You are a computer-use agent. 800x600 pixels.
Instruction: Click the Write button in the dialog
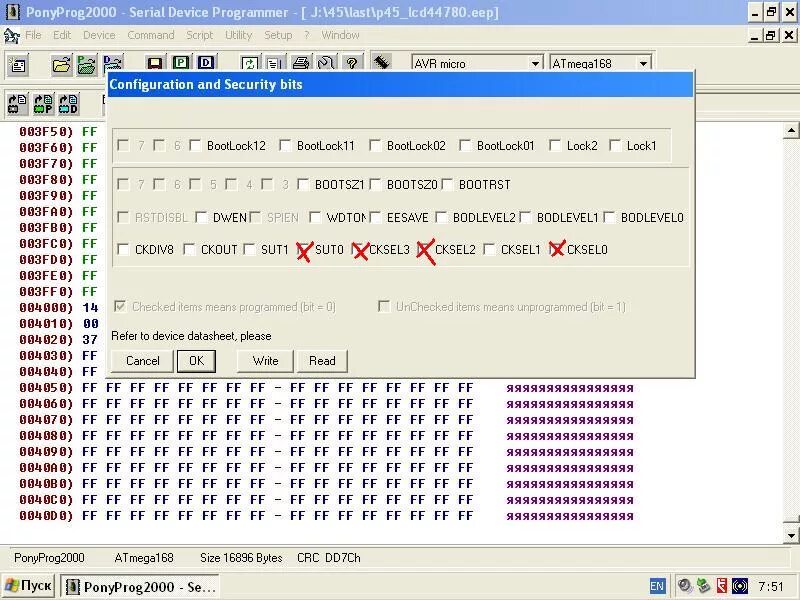tap(265, 361)
